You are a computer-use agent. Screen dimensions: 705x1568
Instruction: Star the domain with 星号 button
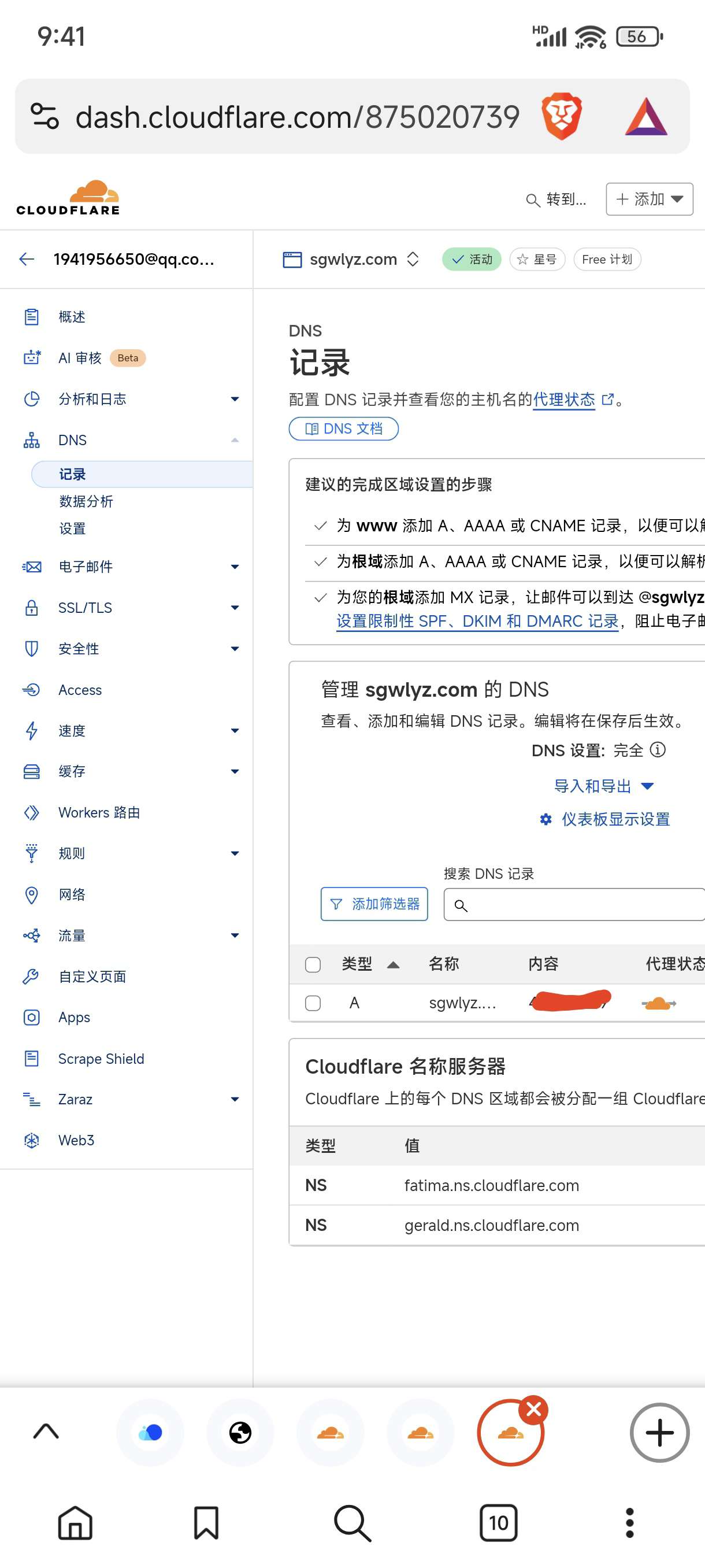click(537, 259)
